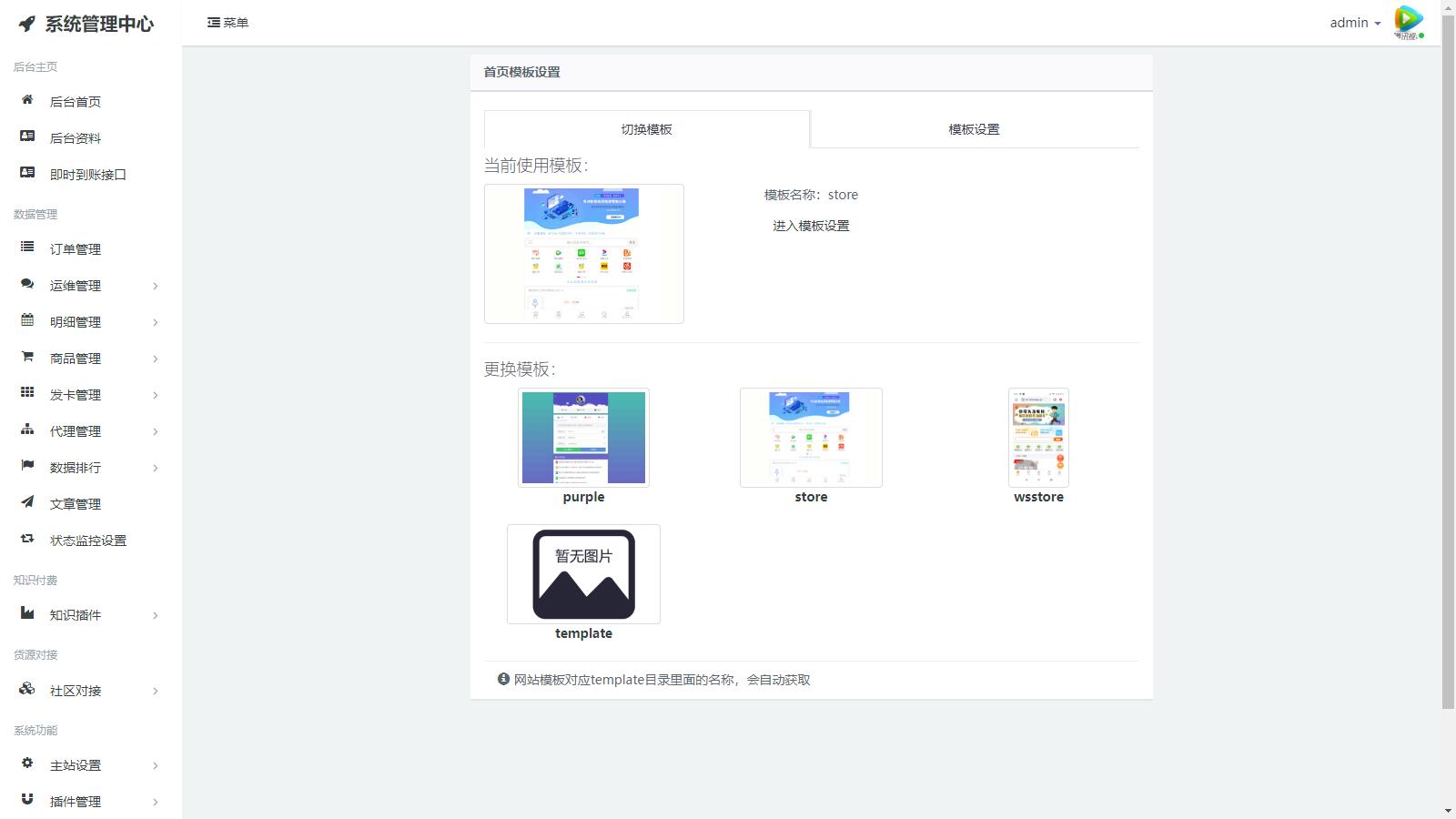The width and height of the screenshot is (1456, 819).
Task: Click the gear icon beside 主站设置
Action: pos(27,763)
